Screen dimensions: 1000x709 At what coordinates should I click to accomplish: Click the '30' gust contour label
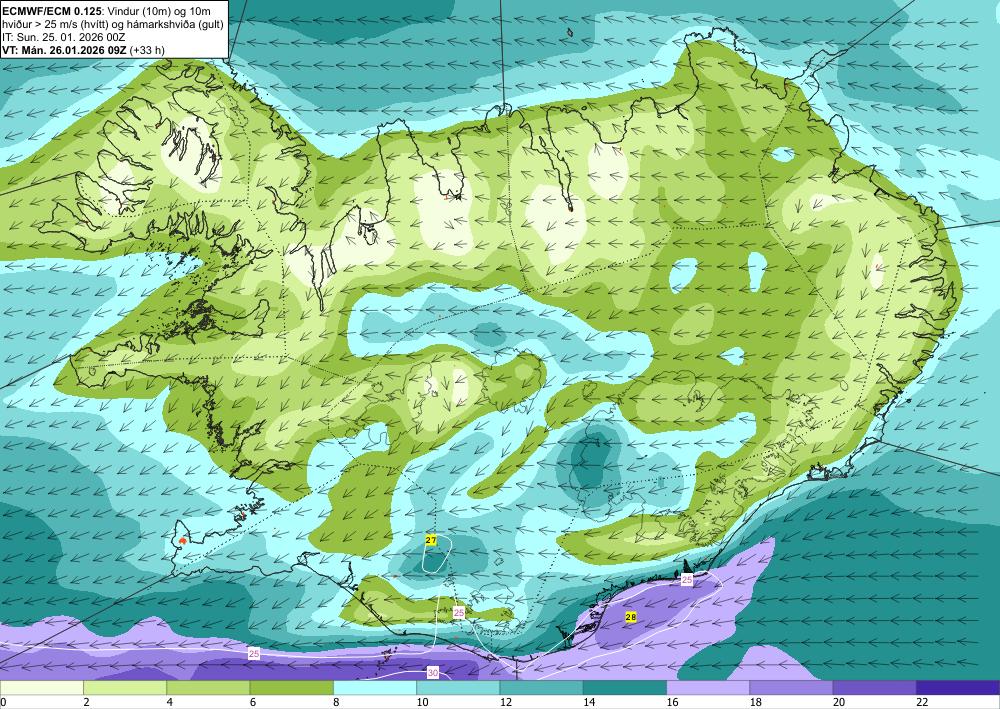[433, 673]
